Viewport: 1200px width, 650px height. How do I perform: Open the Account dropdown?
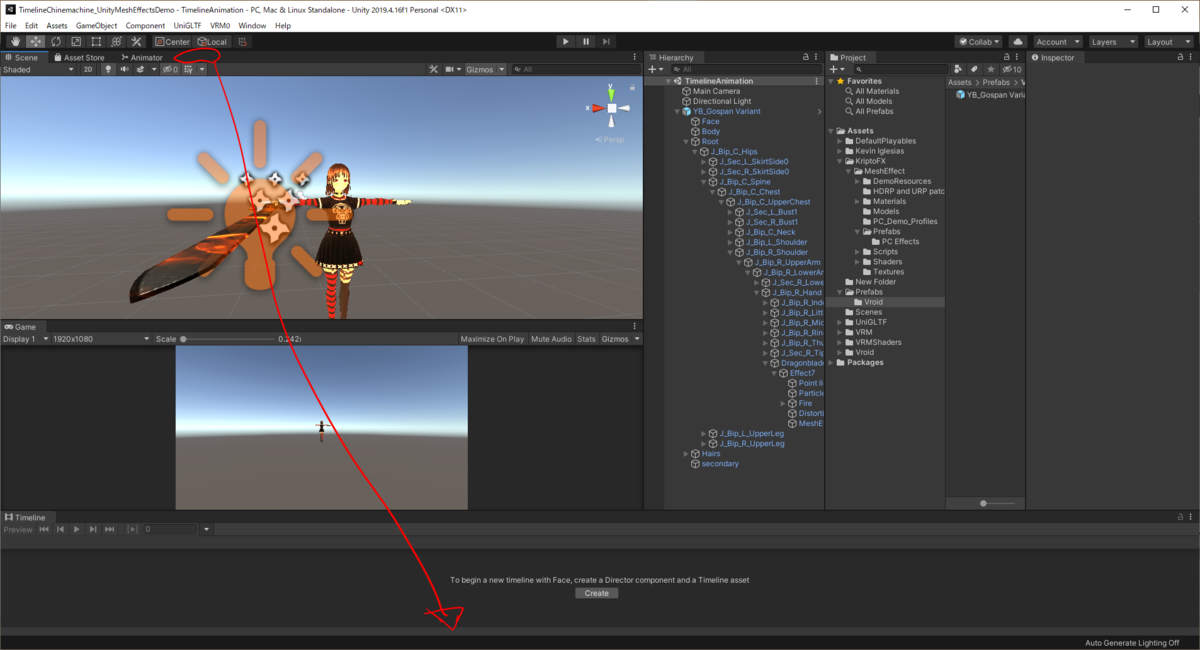click(x=1057, y=42)
